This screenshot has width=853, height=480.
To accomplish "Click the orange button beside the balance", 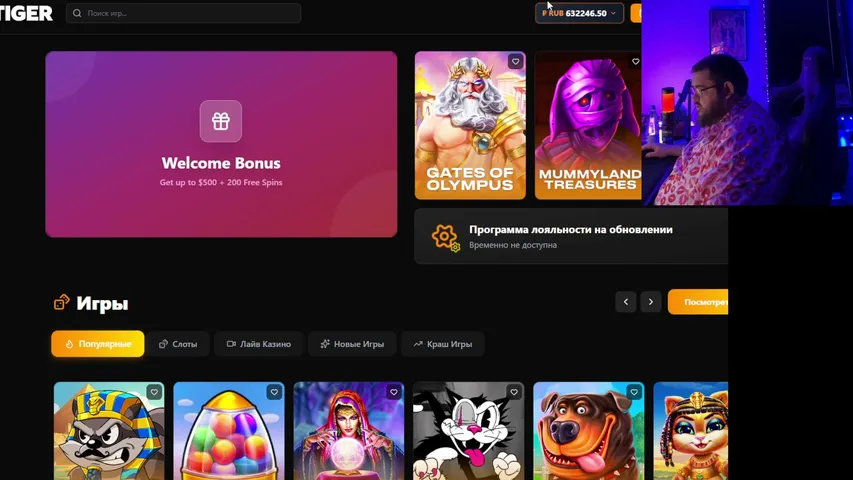I will [636, 13].
